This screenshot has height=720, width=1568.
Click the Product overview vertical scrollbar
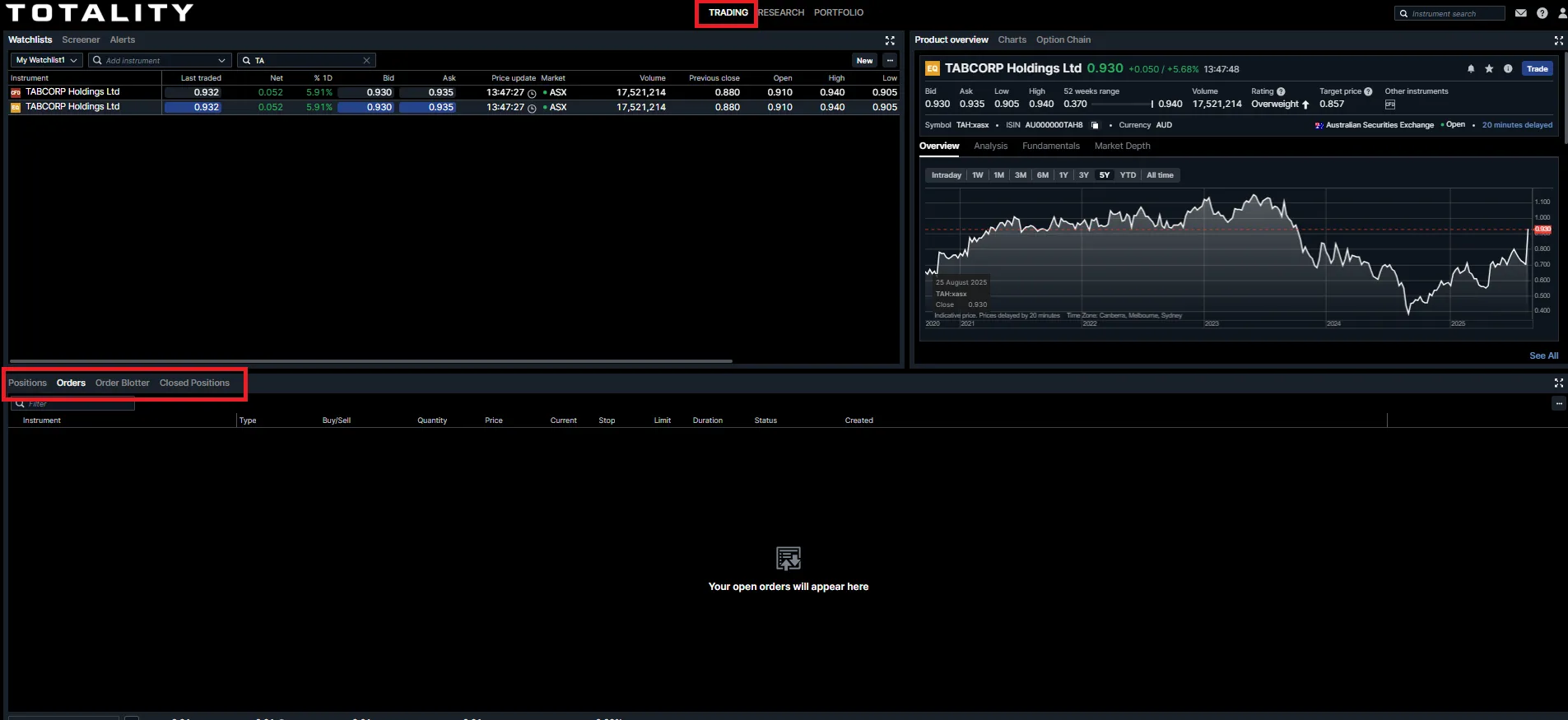[x=1565, y=99]
